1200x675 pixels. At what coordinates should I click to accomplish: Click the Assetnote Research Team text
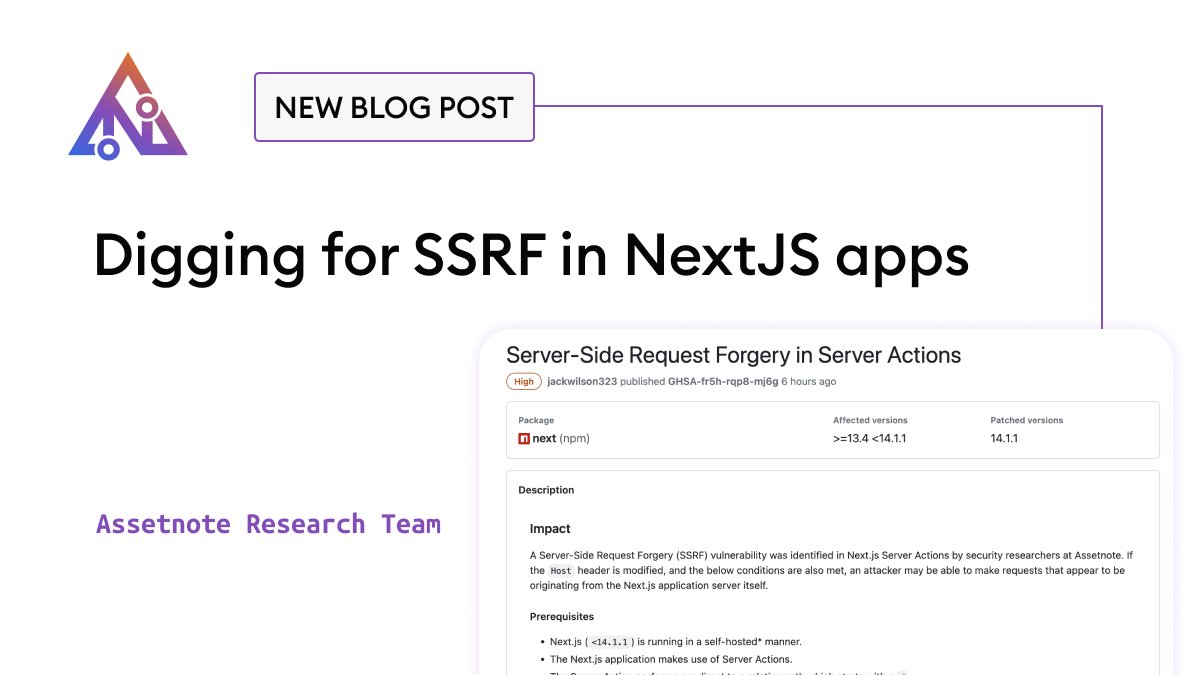(268, 524)
